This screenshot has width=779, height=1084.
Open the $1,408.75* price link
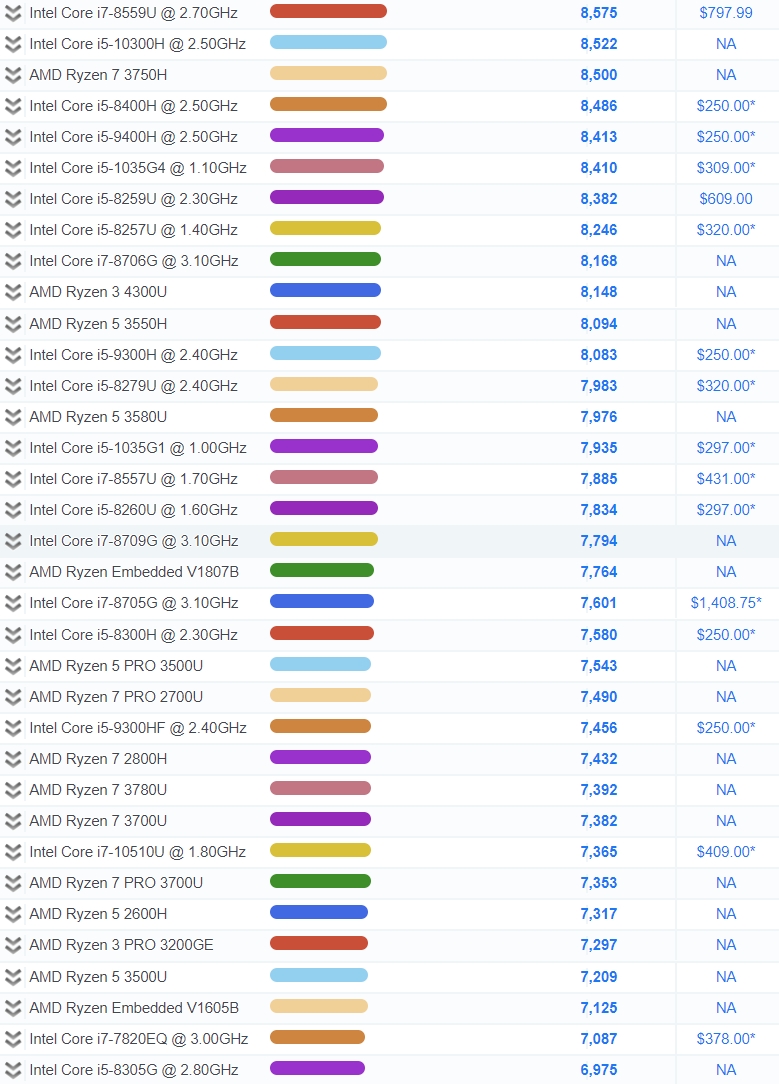(x=726, y=603)
